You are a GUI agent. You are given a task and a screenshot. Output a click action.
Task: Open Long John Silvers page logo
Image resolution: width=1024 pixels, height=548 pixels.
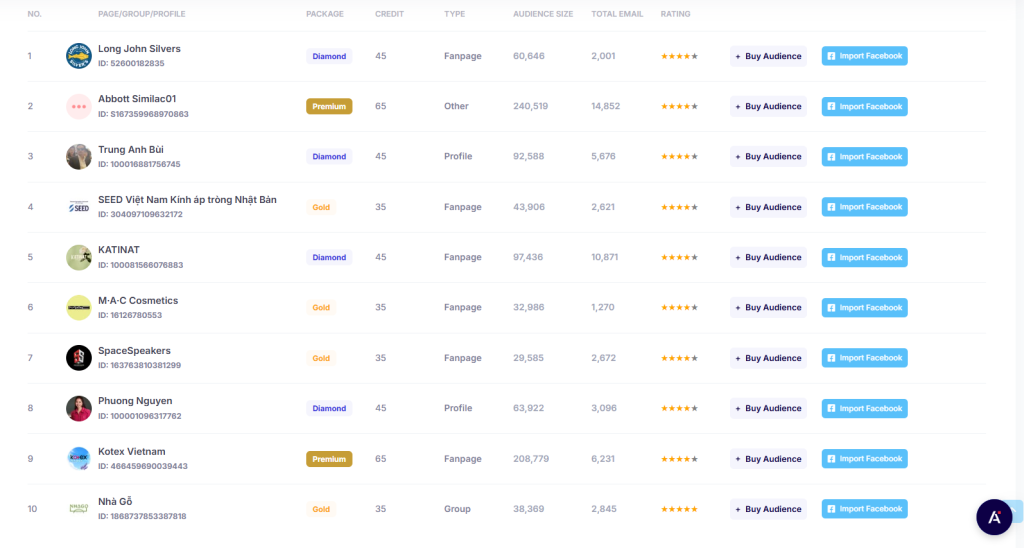78,56
